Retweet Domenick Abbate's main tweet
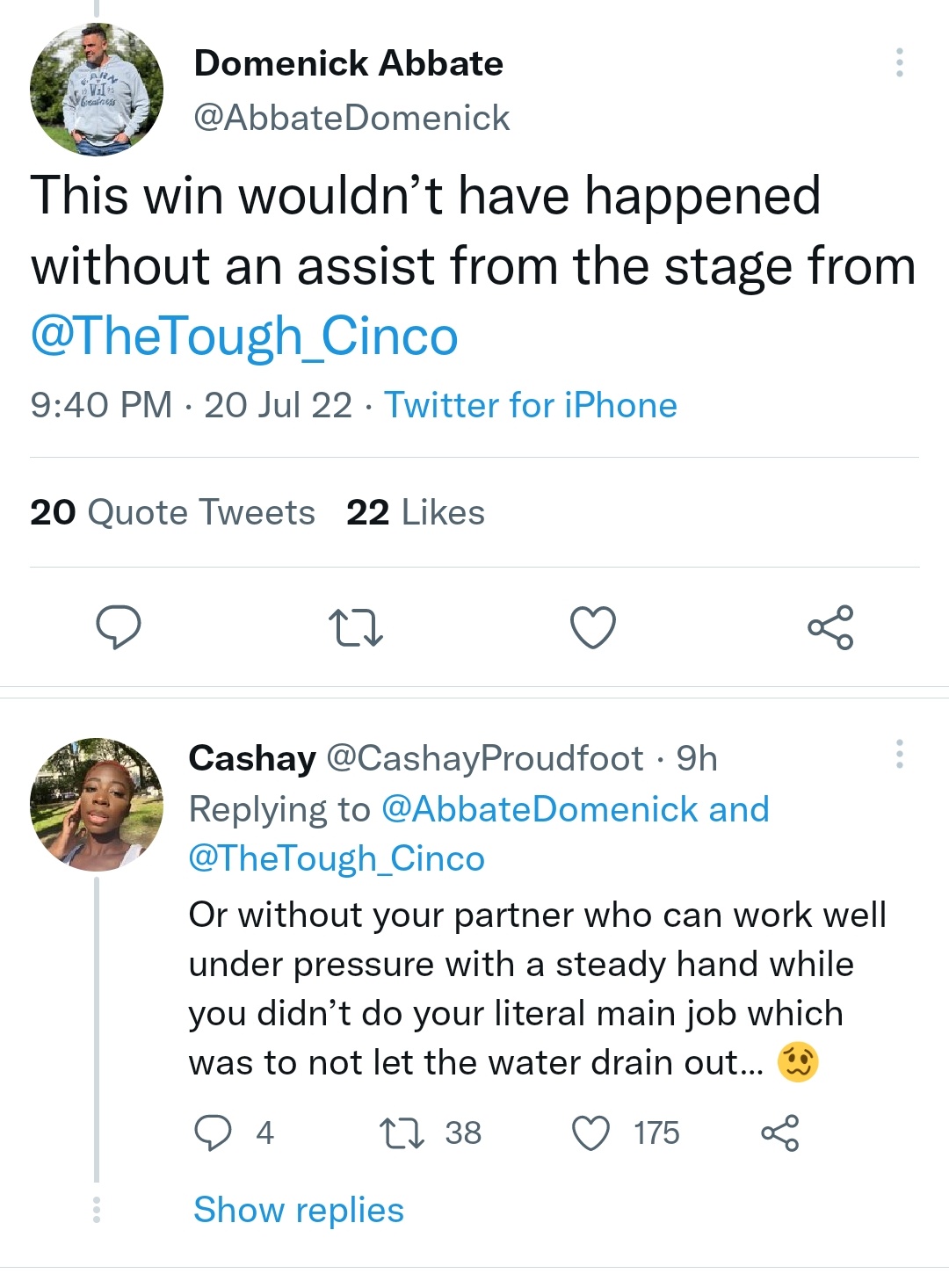 tap(355, 629)
